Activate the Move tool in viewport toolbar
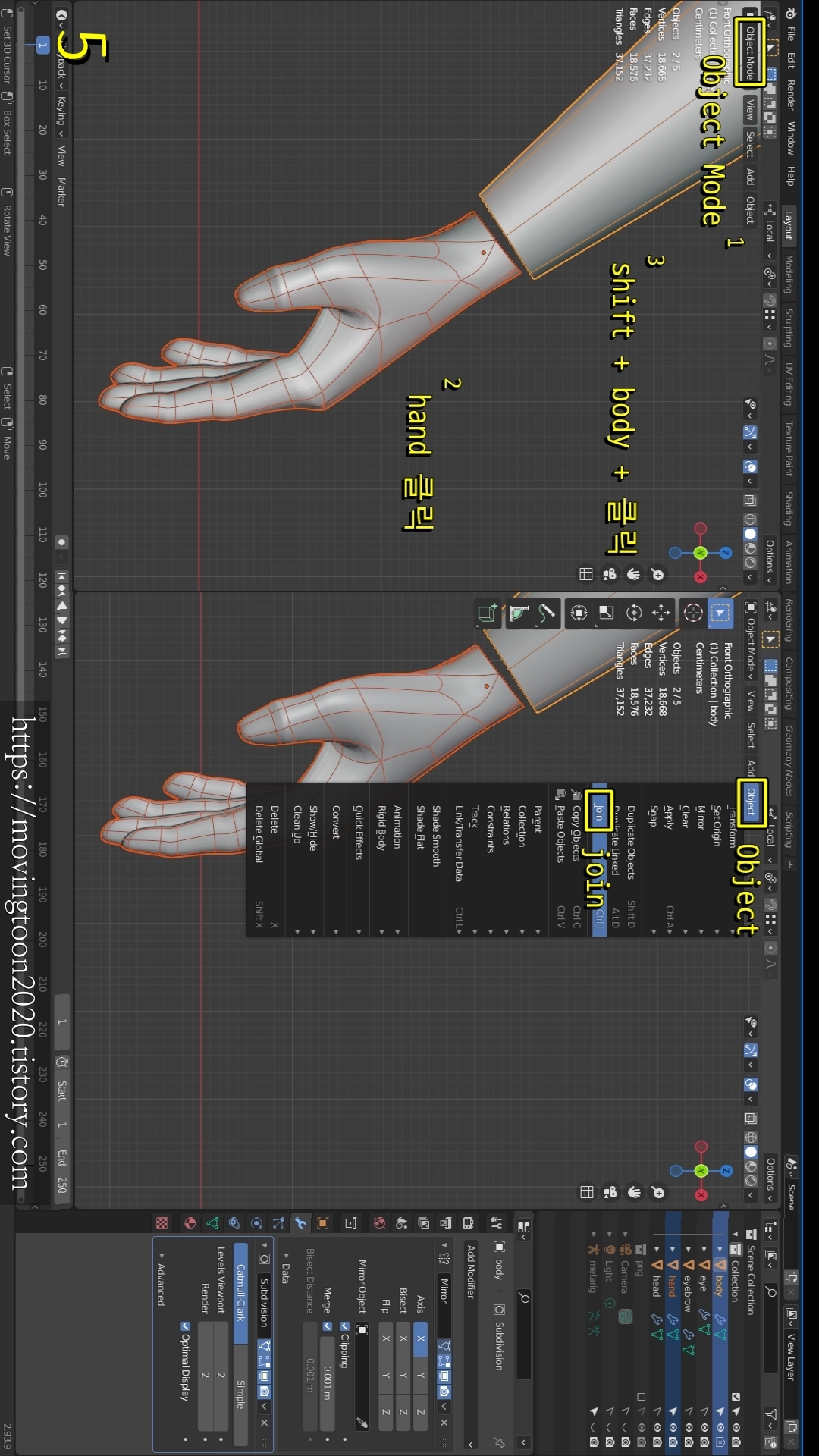The image size is (819, 1456). [x=661, y=613]
